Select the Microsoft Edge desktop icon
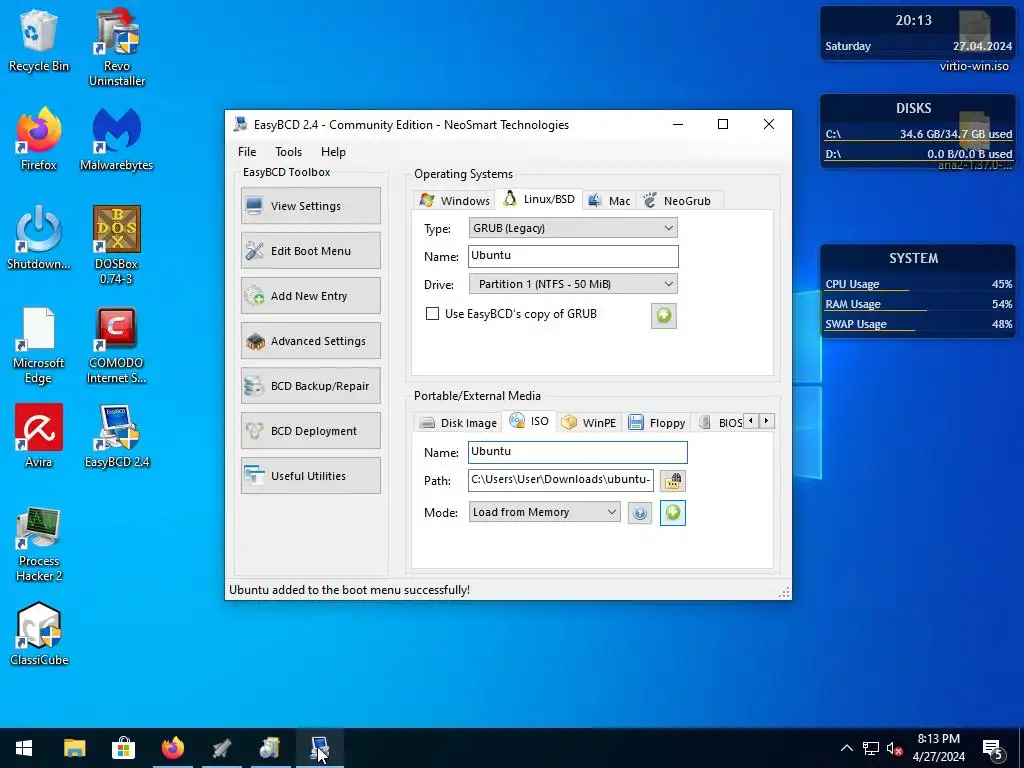 coord(39,344)
